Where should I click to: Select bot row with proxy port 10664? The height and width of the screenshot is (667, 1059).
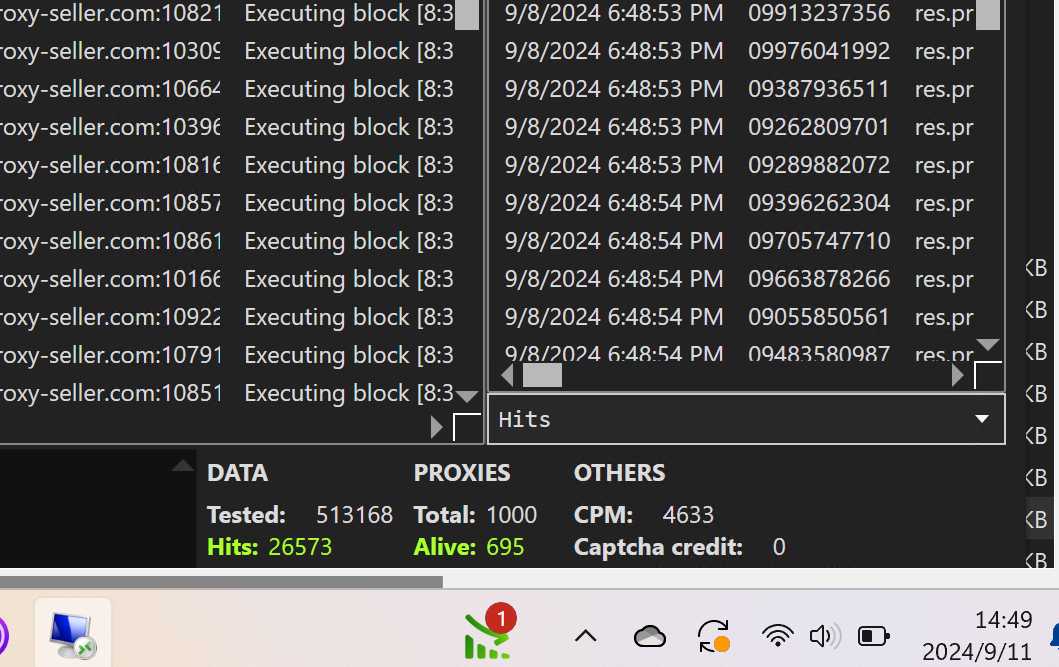point(227,88)
